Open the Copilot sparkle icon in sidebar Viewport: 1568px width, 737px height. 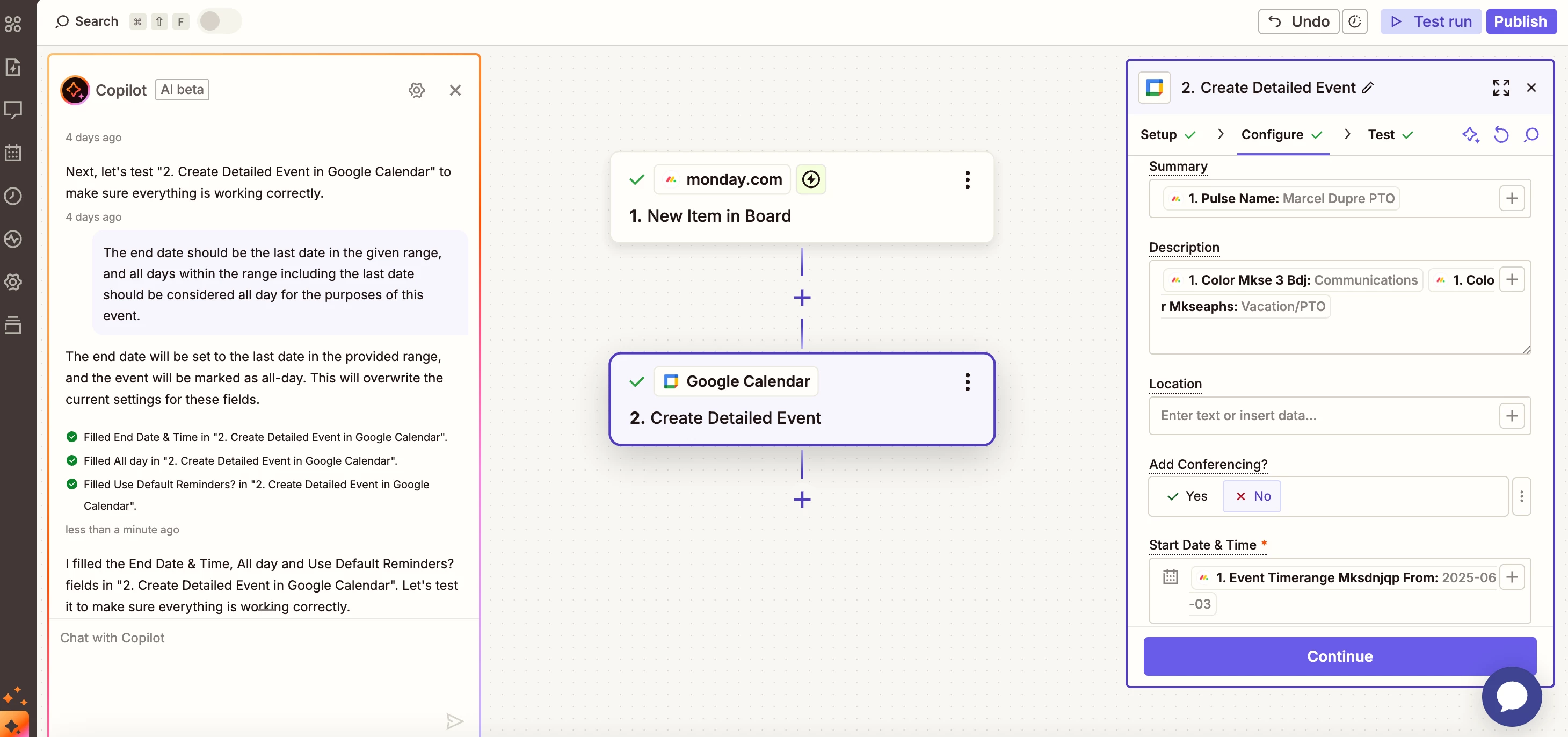[14, 724]
